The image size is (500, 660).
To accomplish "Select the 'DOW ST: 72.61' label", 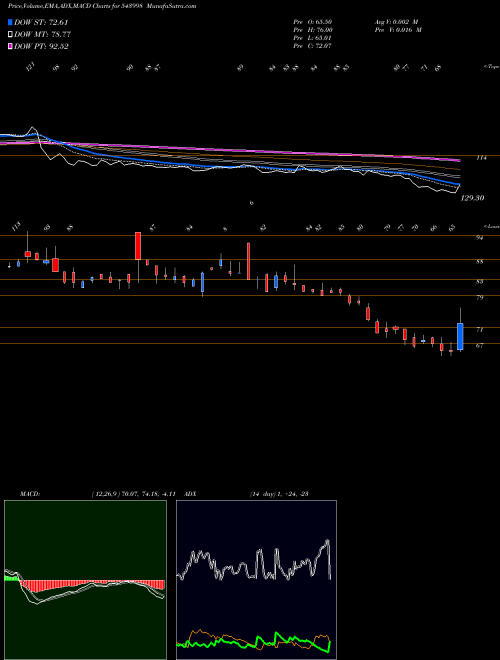I will (41, 22).
